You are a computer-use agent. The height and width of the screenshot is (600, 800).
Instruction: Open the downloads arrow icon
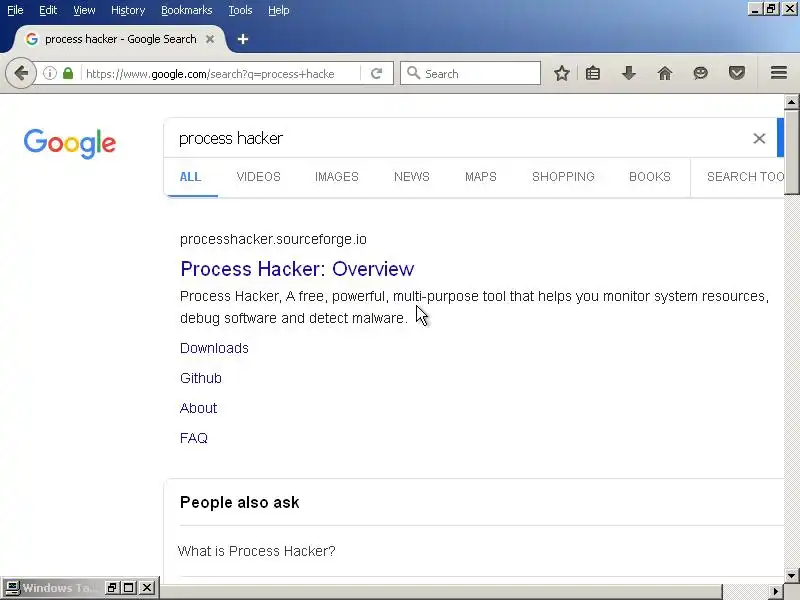[629, 73]
